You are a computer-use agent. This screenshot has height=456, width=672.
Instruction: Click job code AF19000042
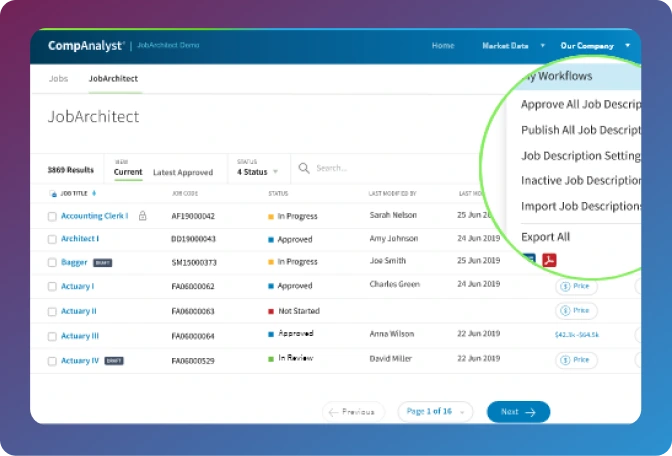[x=193, y=216]
